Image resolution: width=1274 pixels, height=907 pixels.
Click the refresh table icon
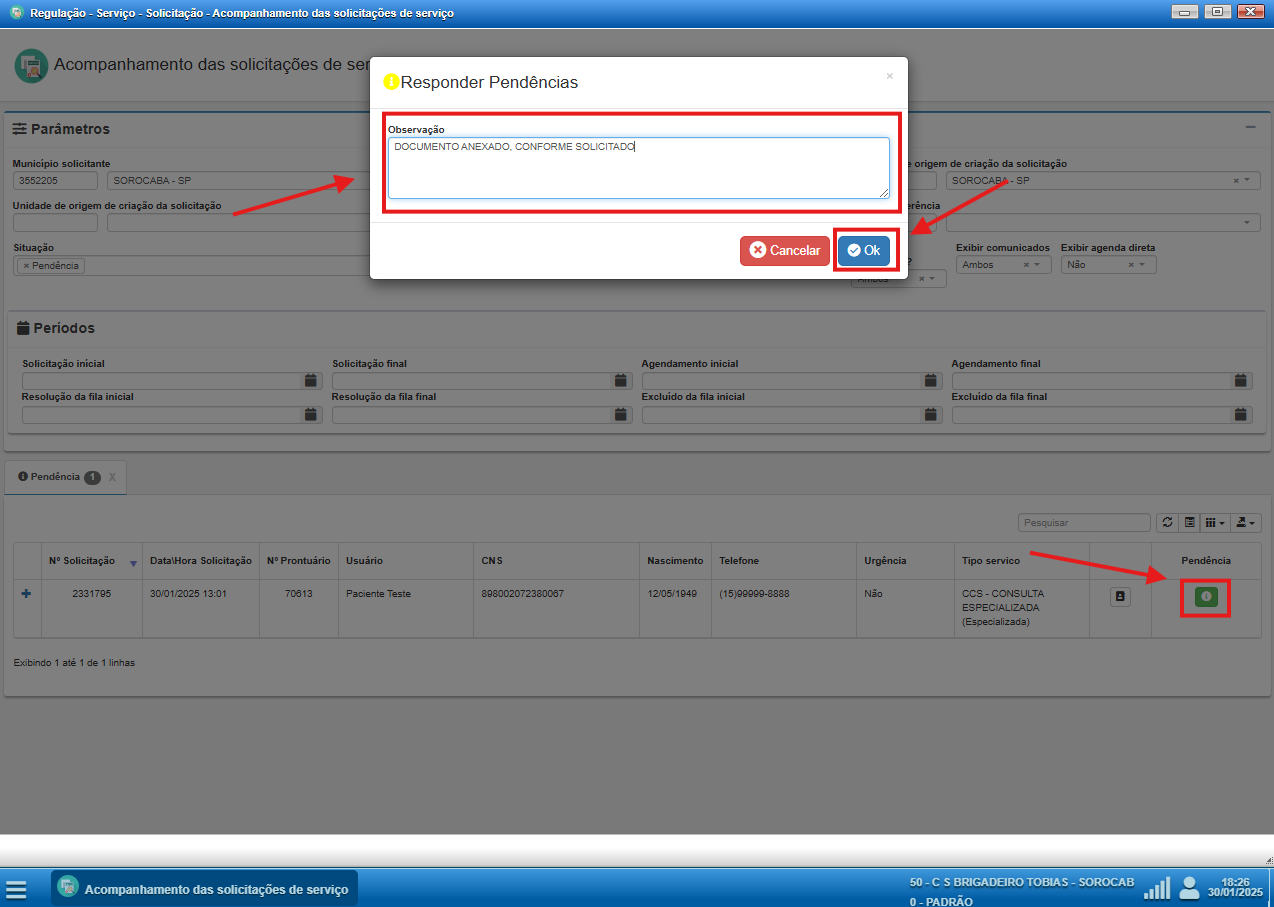(1167, 522)
